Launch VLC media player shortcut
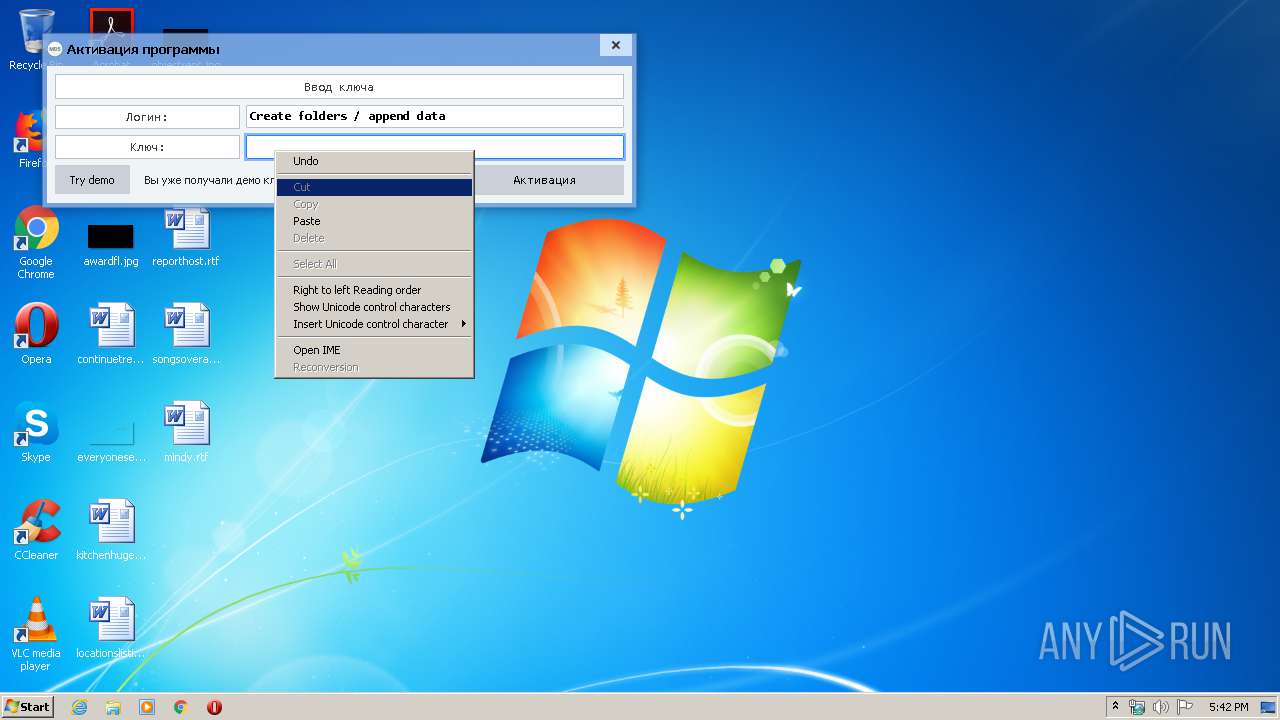1280x720 pixels. pos(36,634)
